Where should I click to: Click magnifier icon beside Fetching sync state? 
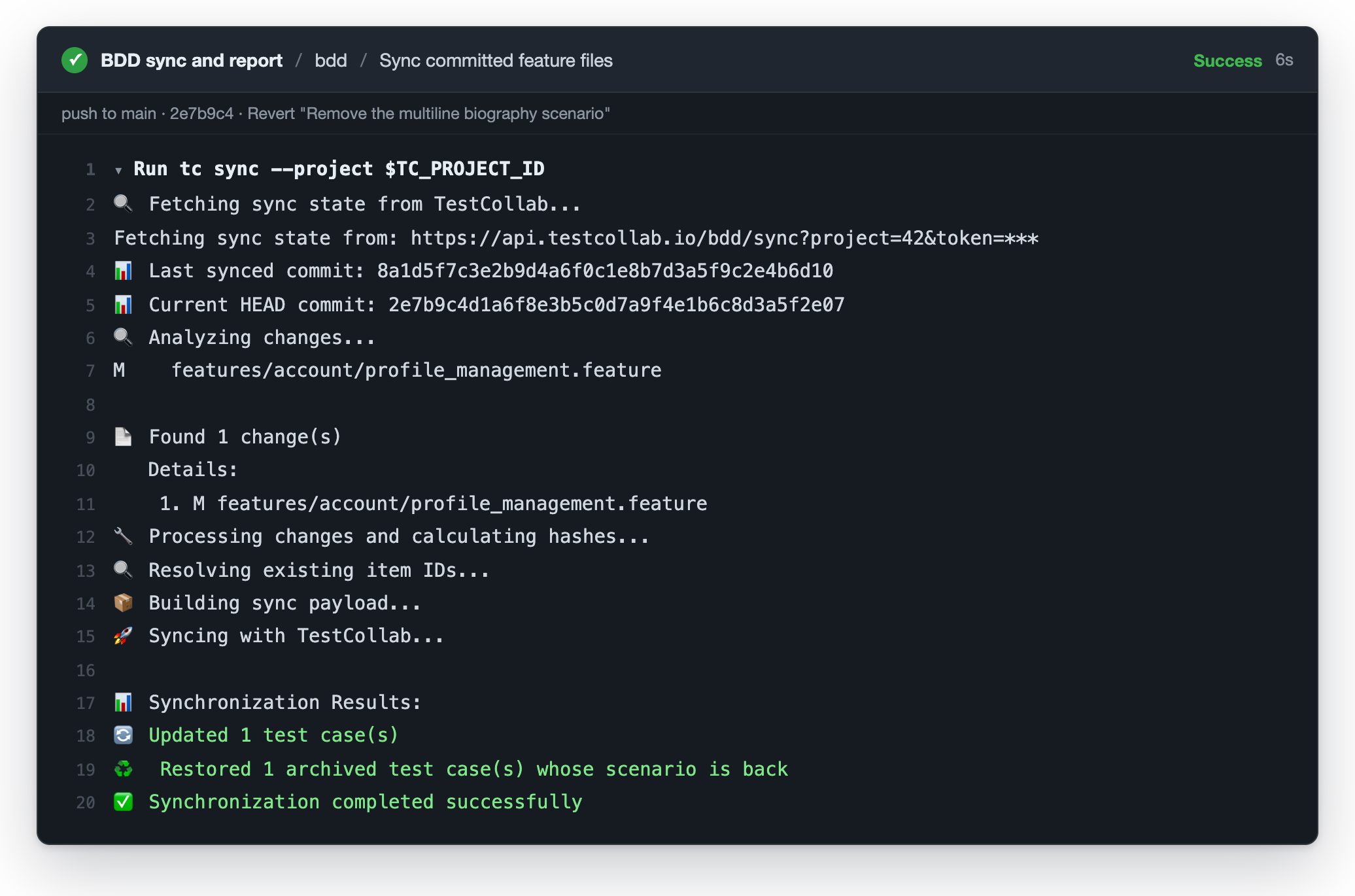(x=123, y=203)
